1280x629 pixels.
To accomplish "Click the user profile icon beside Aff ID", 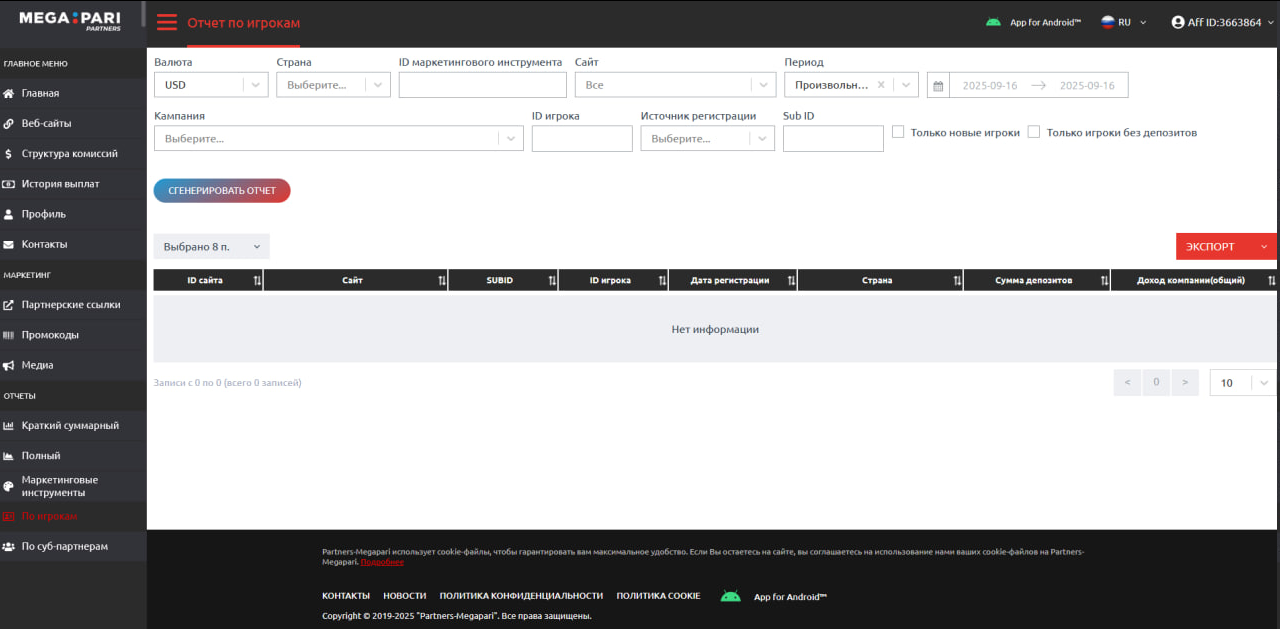I will click(x=1178, y=22).
